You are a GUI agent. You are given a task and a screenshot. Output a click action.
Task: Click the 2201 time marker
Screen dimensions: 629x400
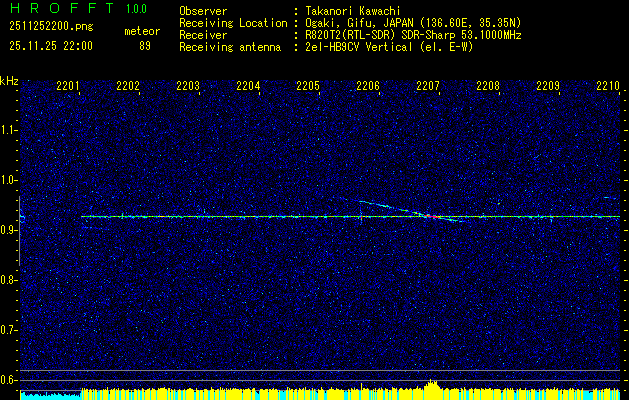tap(68, 85)
